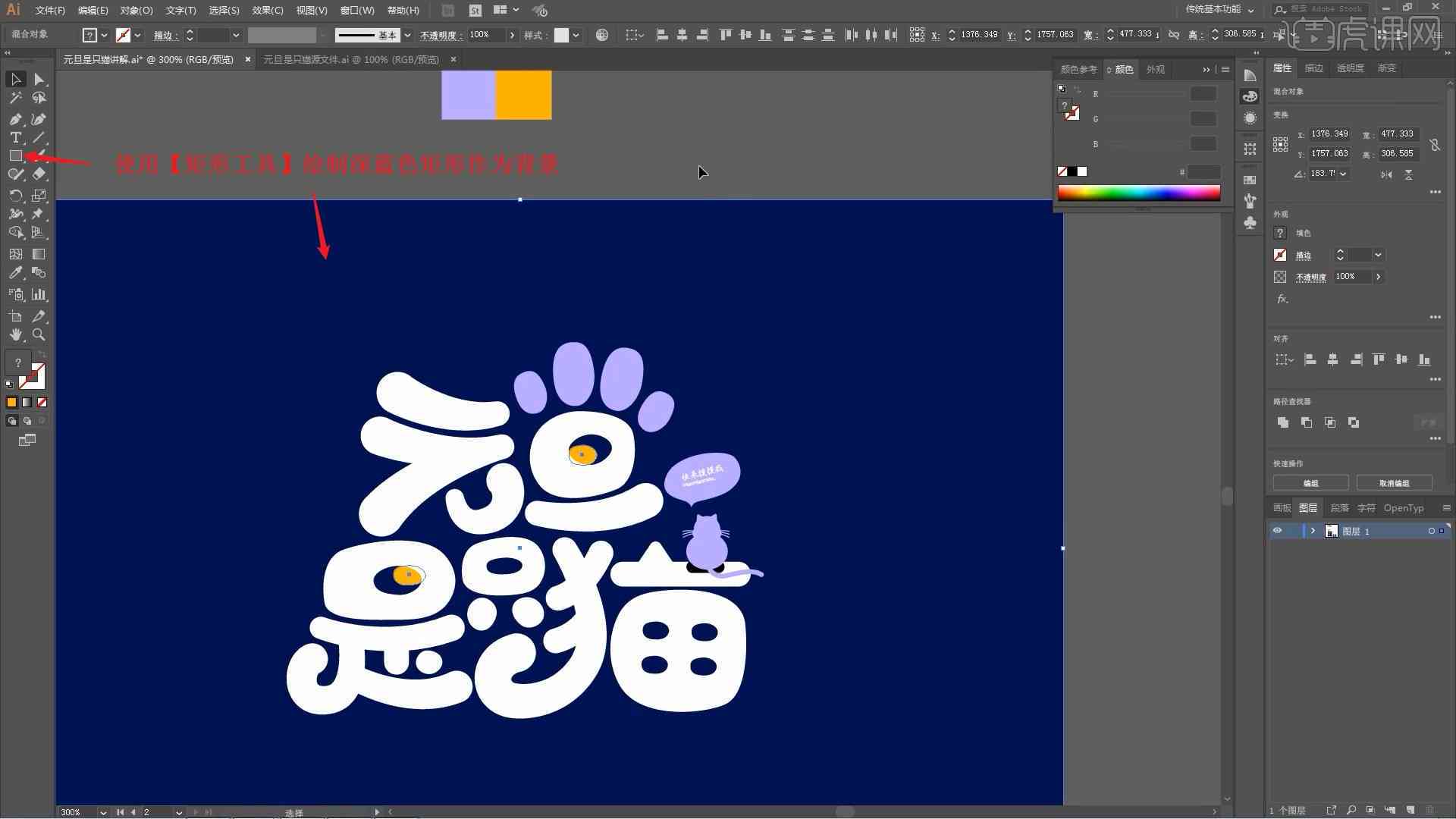This screenshot has width=1456, height=819.
Task: Toggle lock state of 图层 1
Action: pos(1292,531)
